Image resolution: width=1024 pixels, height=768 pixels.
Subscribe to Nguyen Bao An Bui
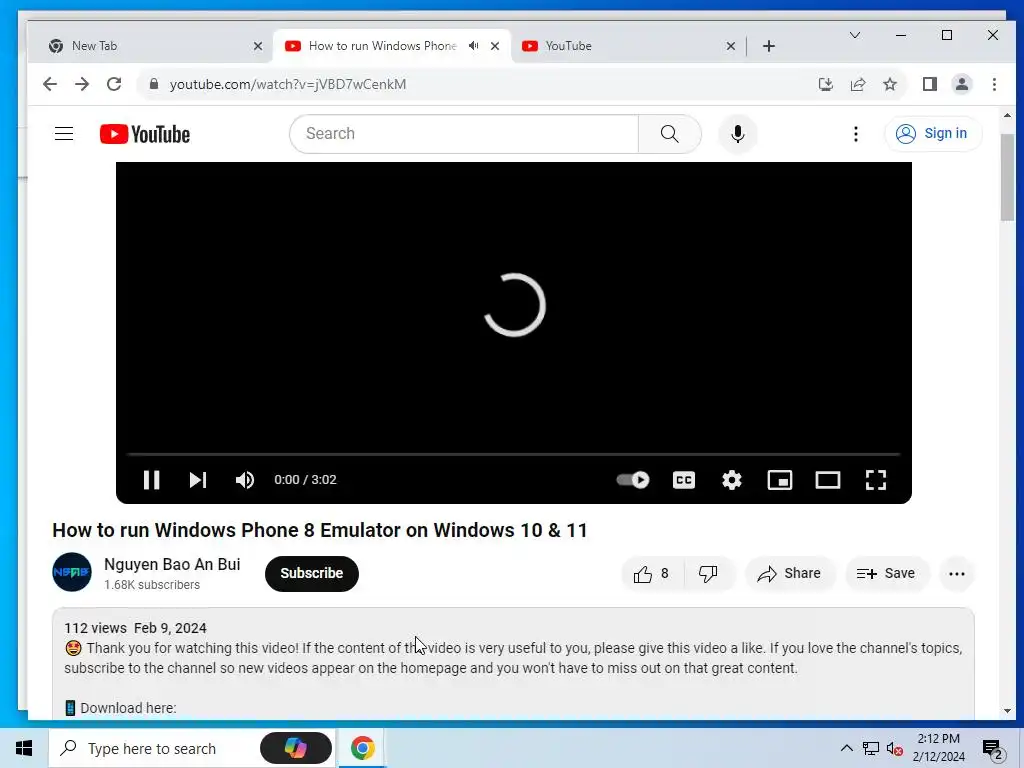point(312,573)
